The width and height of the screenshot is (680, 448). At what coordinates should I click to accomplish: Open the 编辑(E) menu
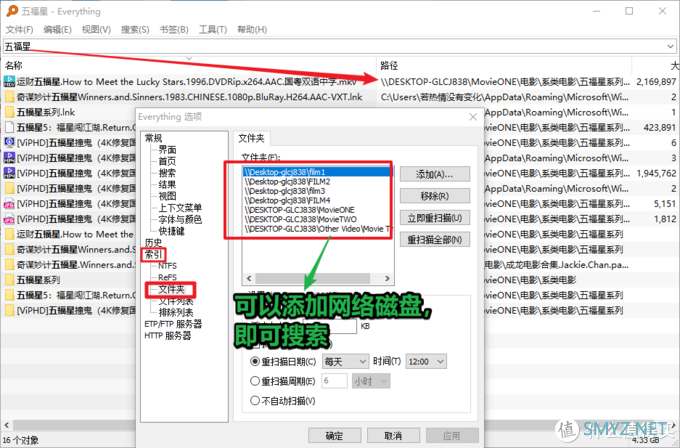[x=57, y=29]
